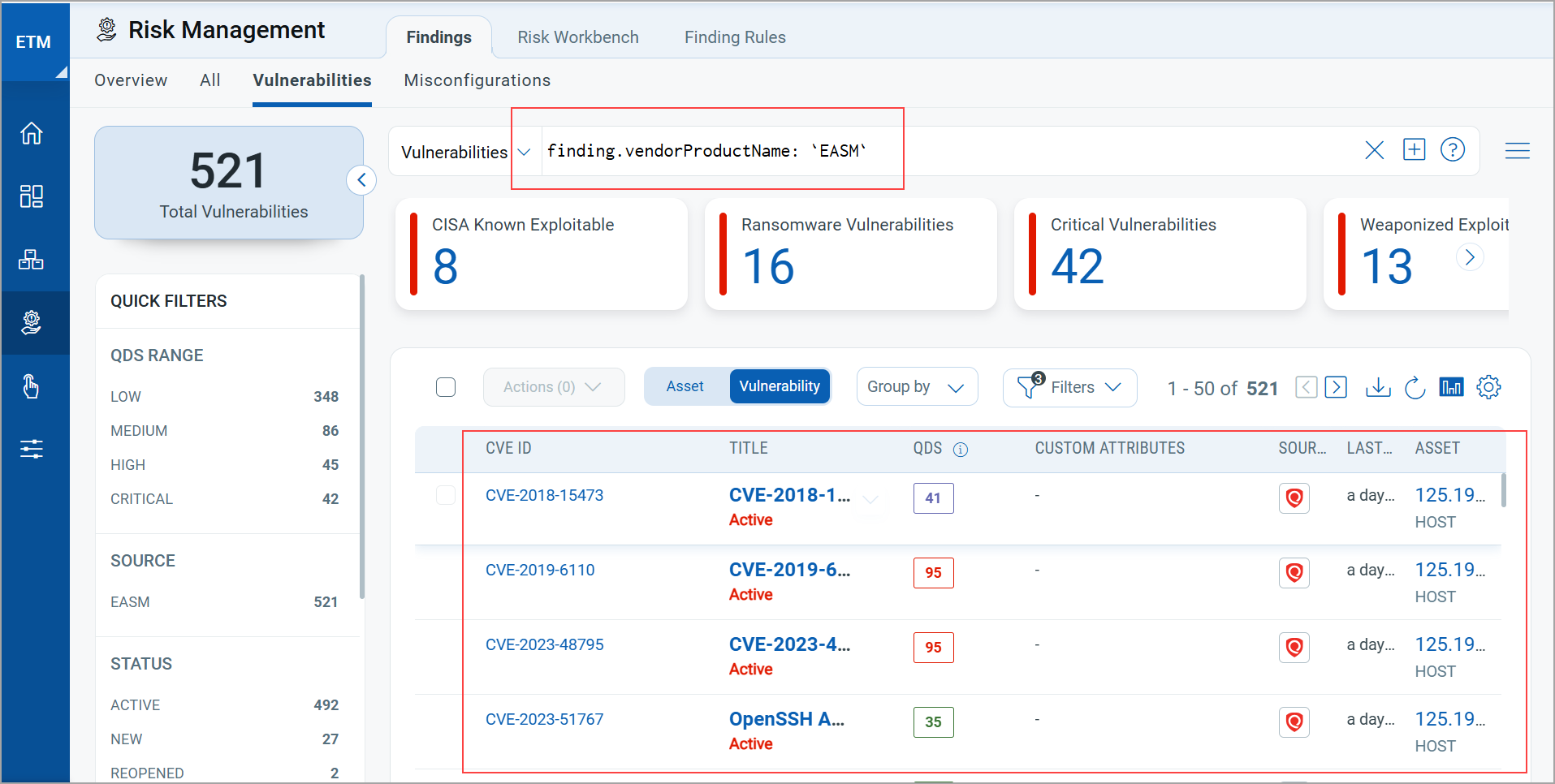Click source icon for CVE-2023-48795 row
This screenshot has height=784, width=1555.
1294,647
